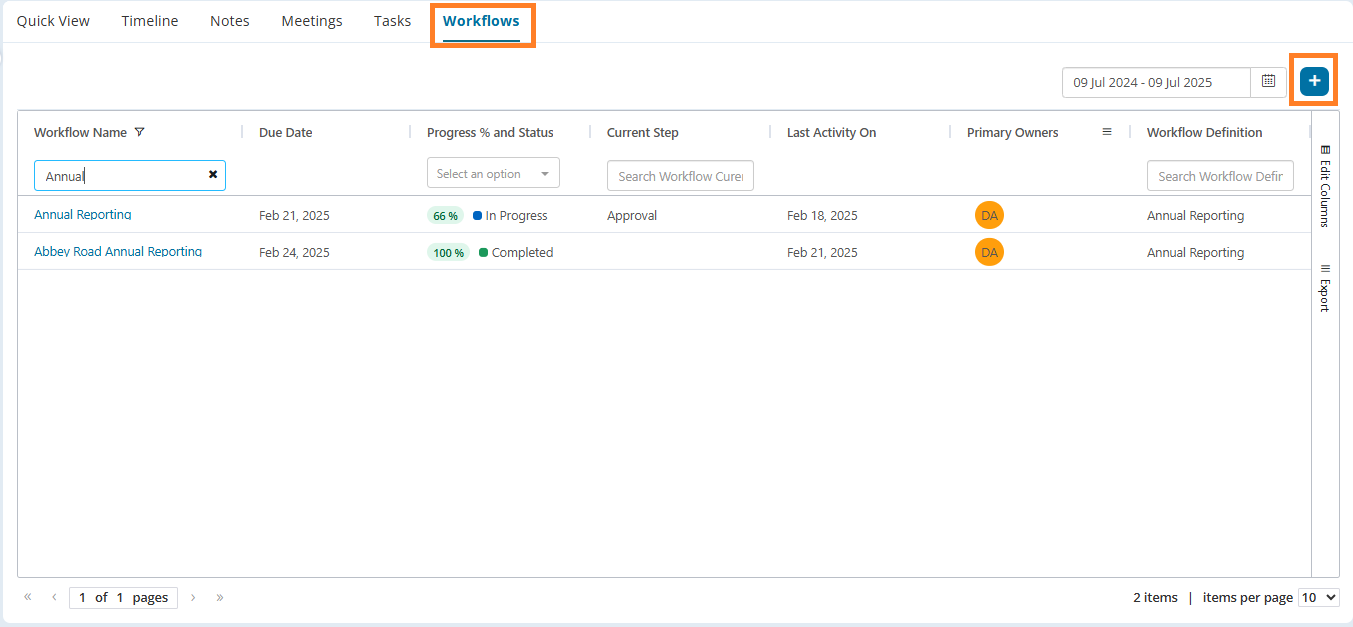Image resolution: width=1353 pixels, height=627 pixels.
Task: Open the items per page dropdown
Action: [1318, 597]
